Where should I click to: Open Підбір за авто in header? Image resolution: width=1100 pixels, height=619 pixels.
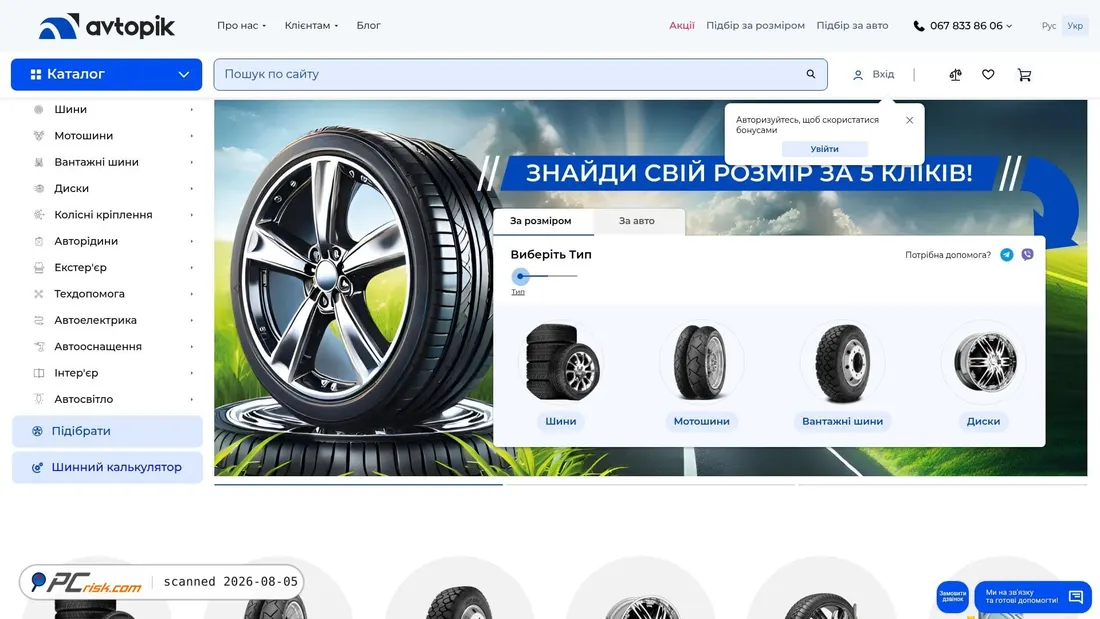[852, 26]
